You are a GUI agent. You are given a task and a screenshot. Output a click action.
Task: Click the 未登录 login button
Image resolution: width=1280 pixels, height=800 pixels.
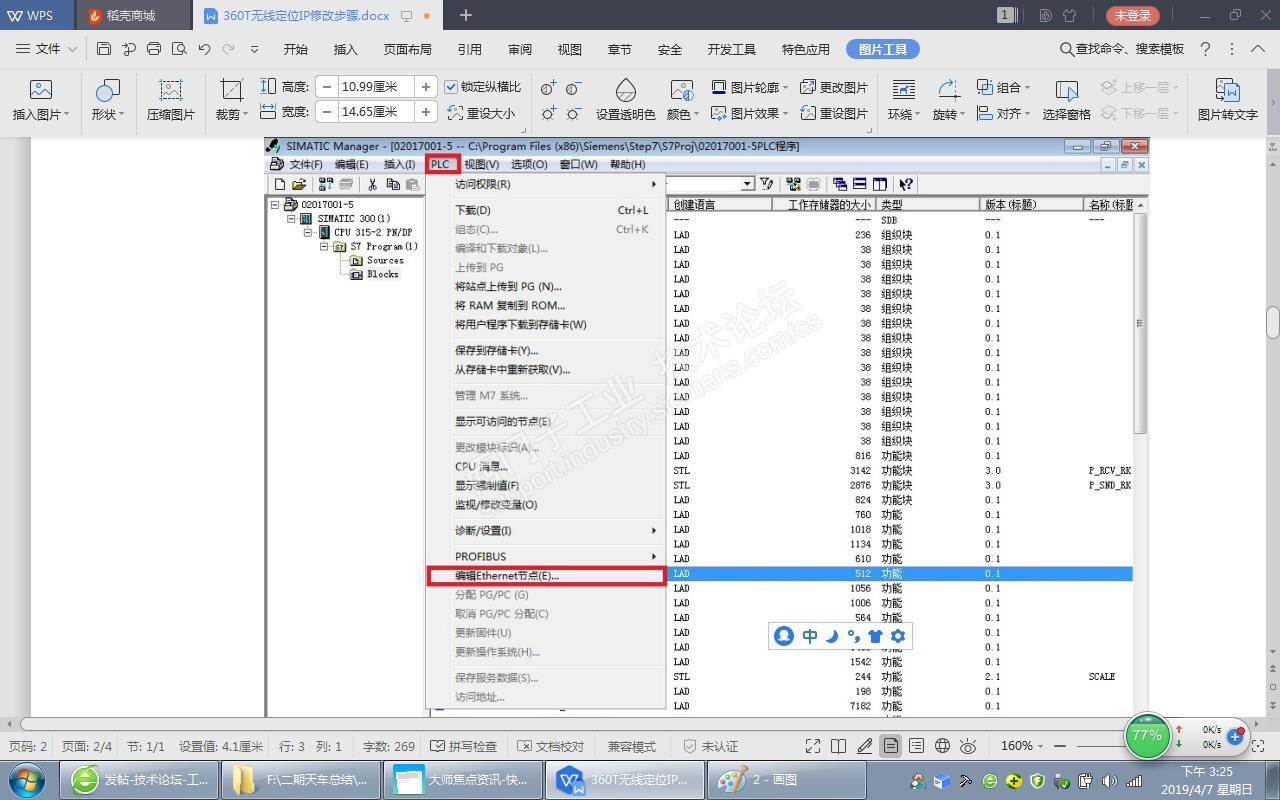pyautogui.click(x=1133, y=15)
